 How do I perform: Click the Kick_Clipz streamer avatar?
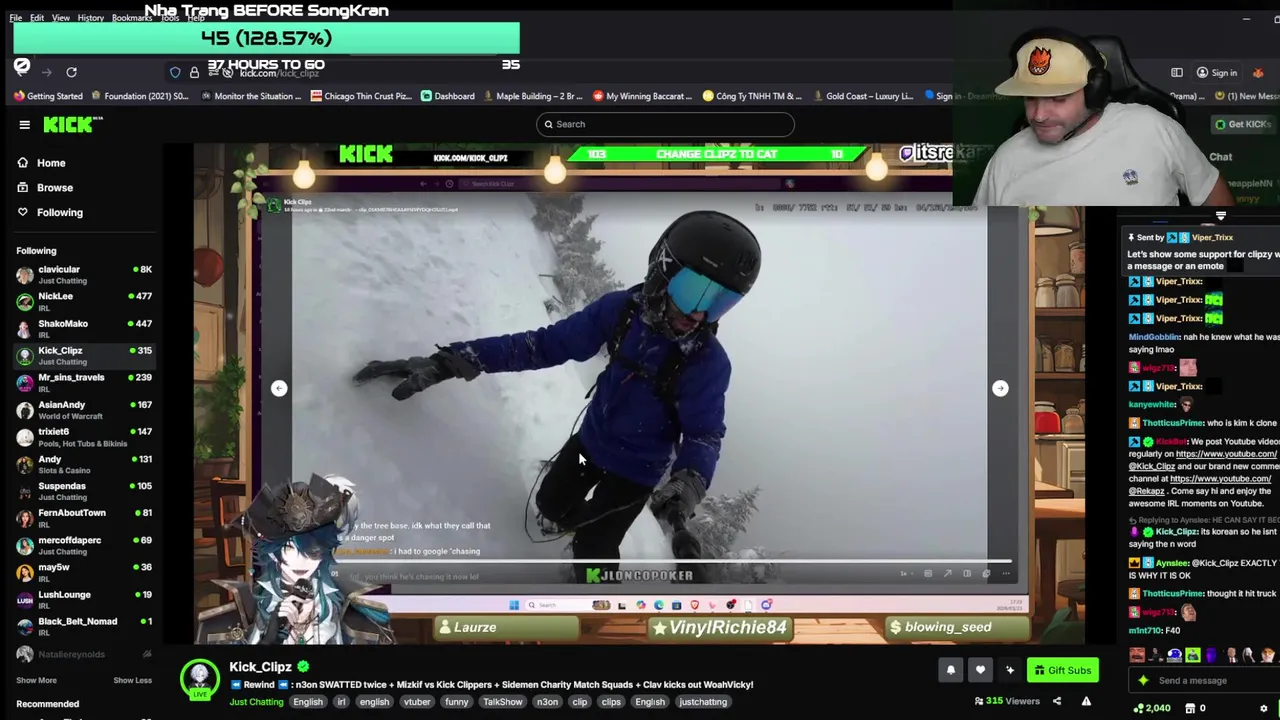[200, 679]
